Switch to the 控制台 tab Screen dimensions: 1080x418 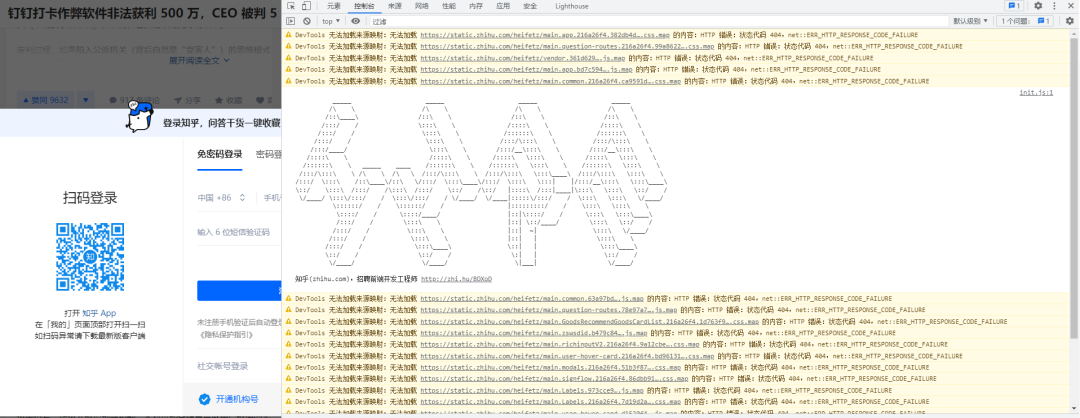[364, 6]
